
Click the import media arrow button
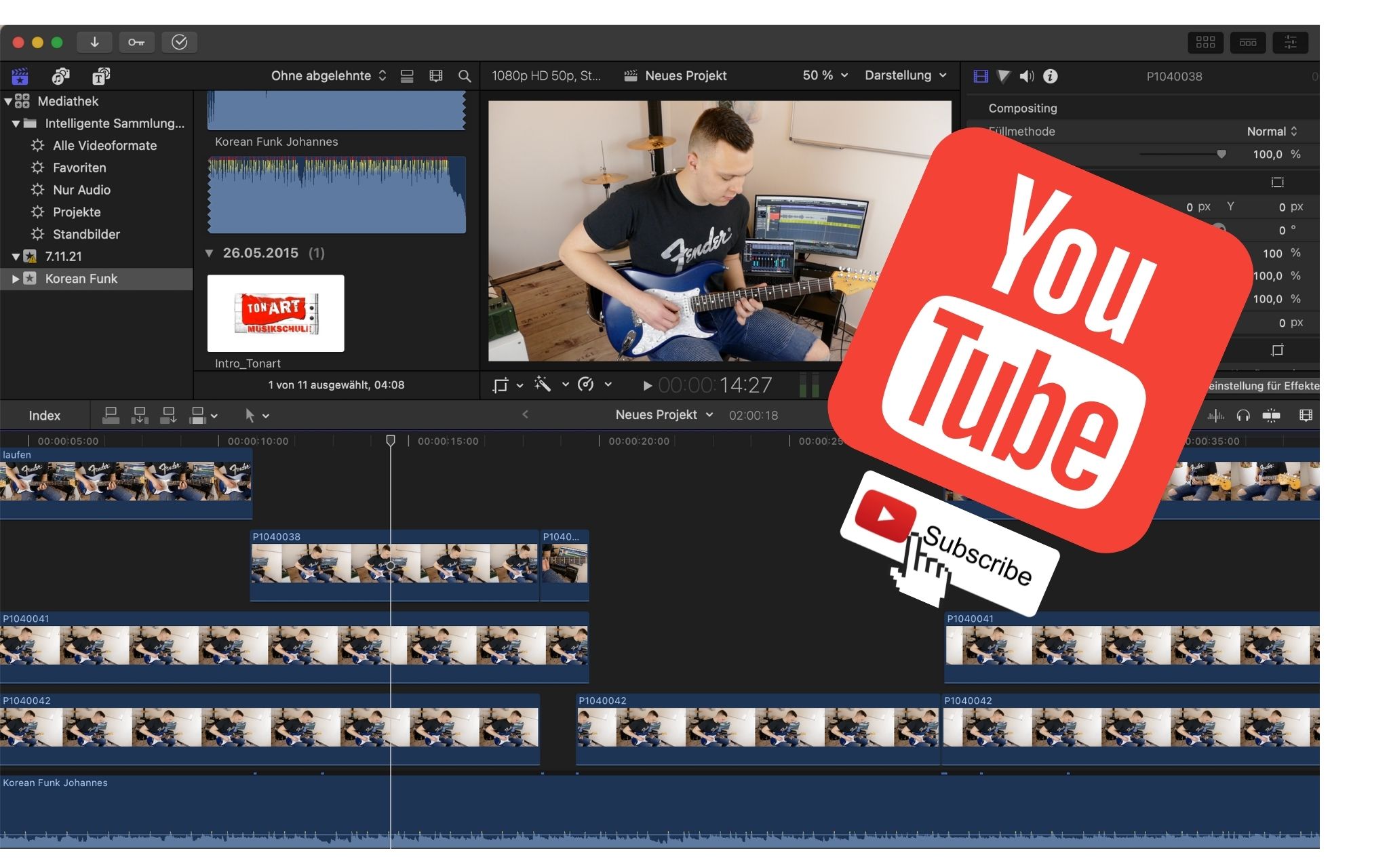pyautogui.click(x=94, y=42)
